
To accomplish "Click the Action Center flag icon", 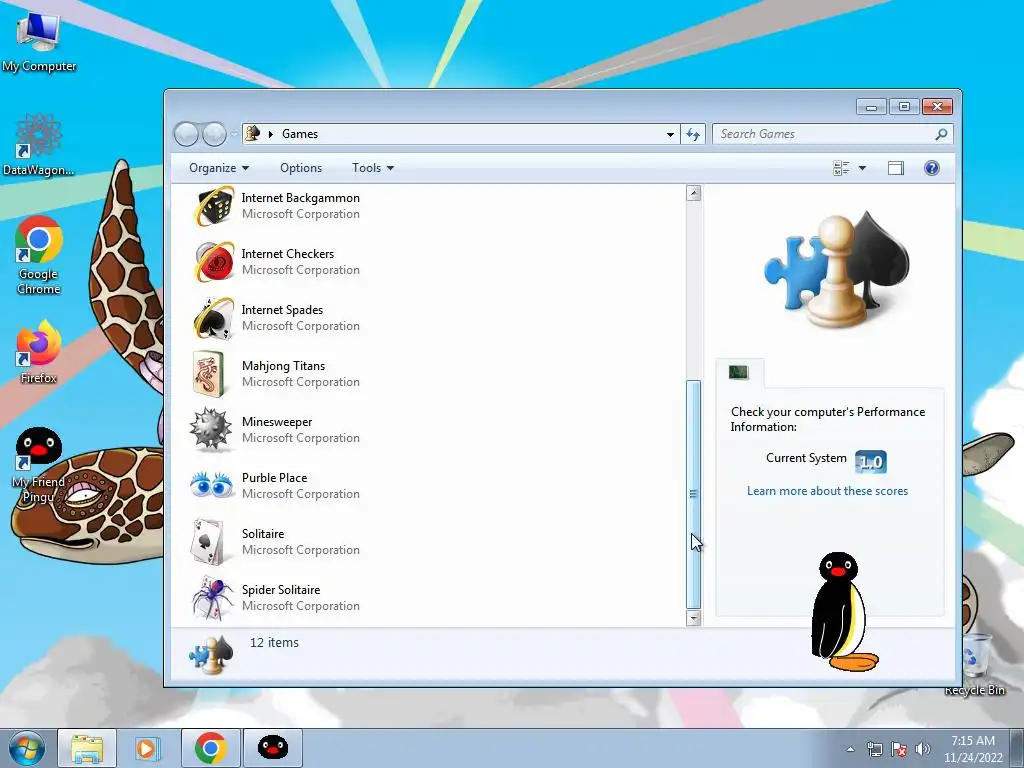I will click(x=899, y=749).
